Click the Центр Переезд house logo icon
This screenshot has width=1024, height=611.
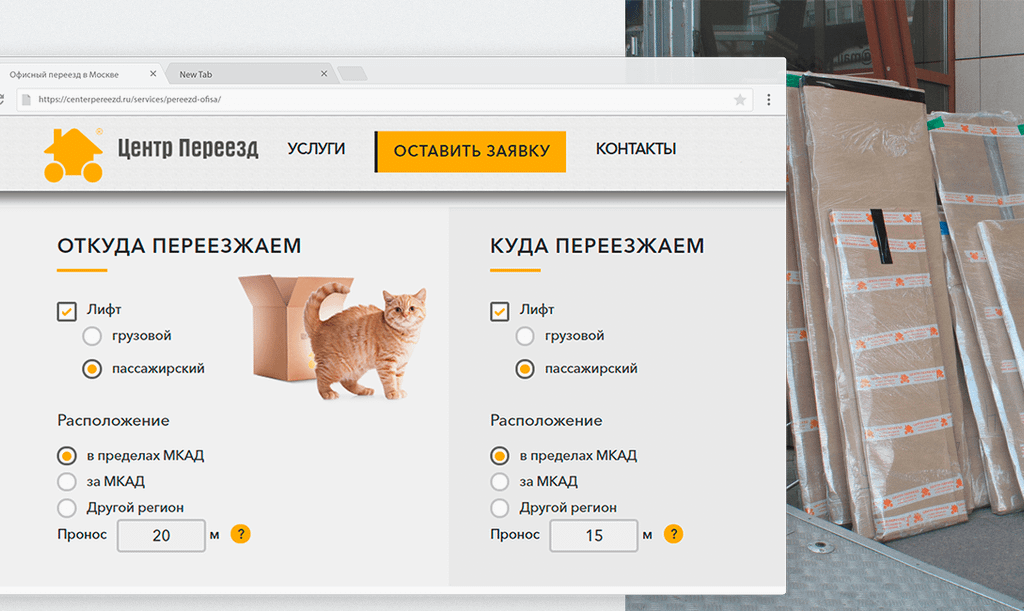pos(73,155)
